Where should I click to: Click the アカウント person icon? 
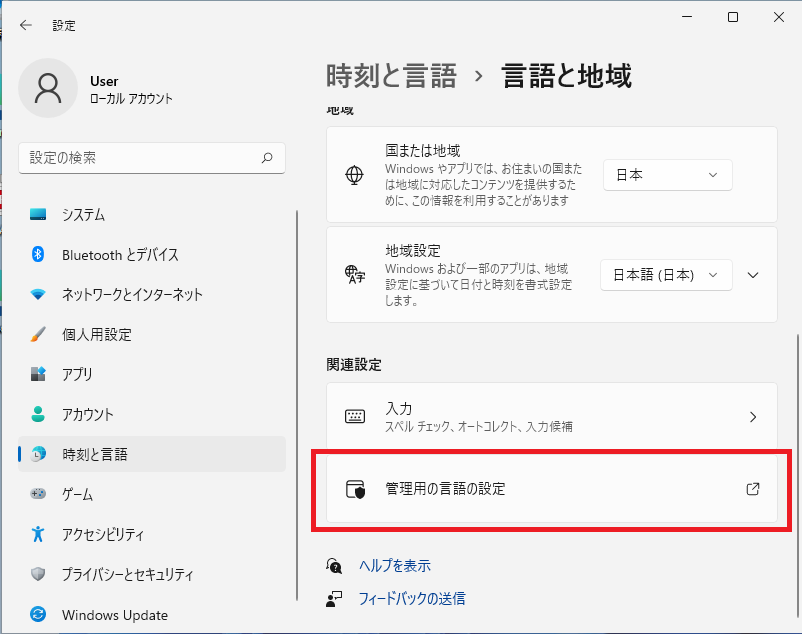38,414
